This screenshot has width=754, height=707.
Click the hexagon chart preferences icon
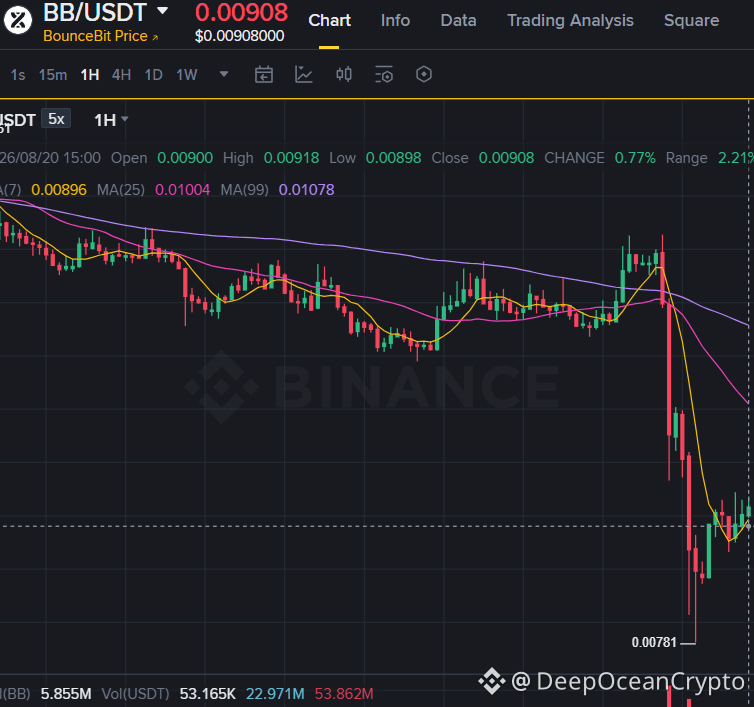click(x=424, y=75)
